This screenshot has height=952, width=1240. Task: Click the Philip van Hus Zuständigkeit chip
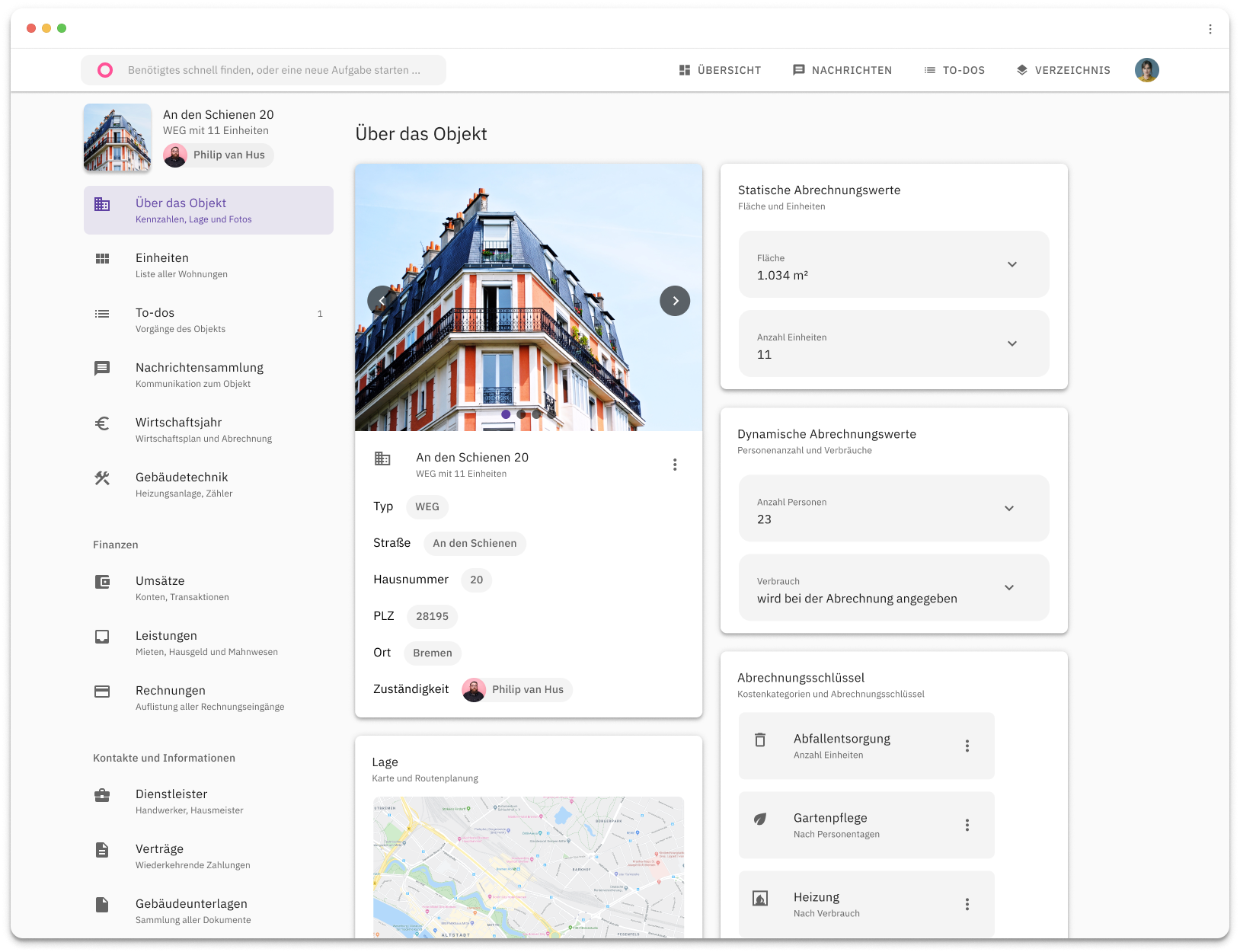517,690
